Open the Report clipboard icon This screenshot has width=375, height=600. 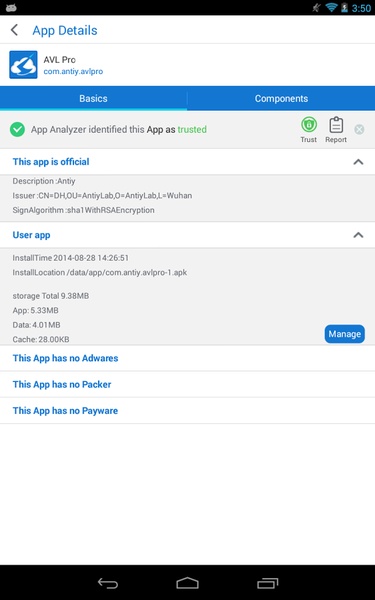(x=336, y=125)
